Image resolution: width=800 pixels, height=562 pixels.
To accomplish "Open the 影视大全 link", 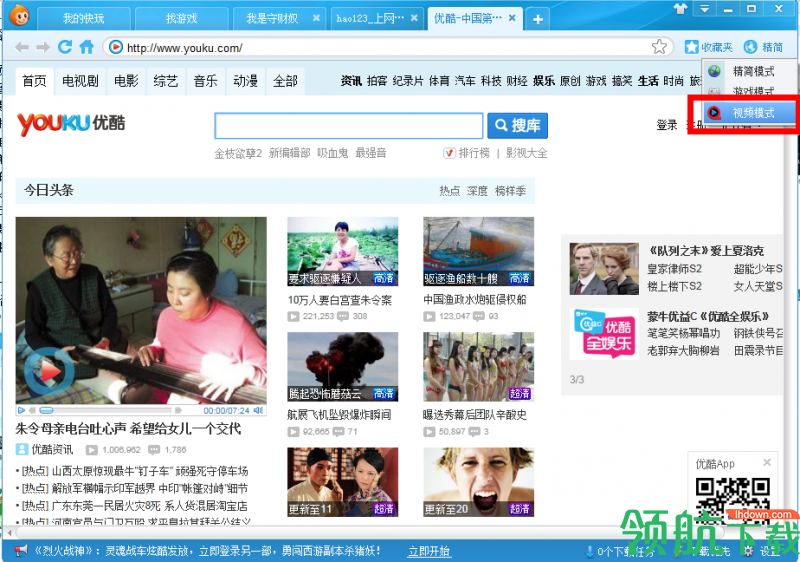I will pos(527,153).
